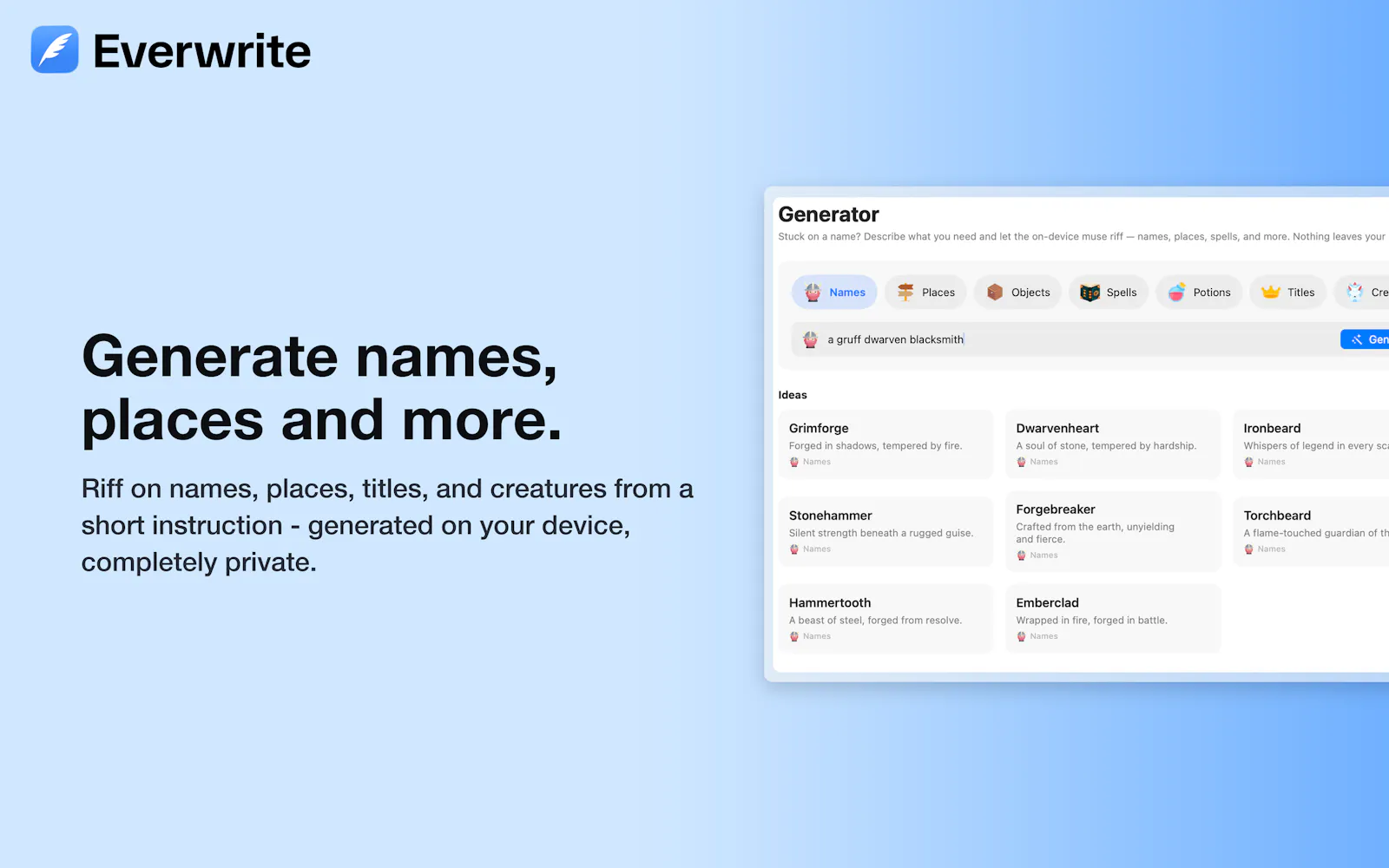Open the Torchbeard idea card
The width and height of the screenshot is (1389, 868).
point(1311,531)
